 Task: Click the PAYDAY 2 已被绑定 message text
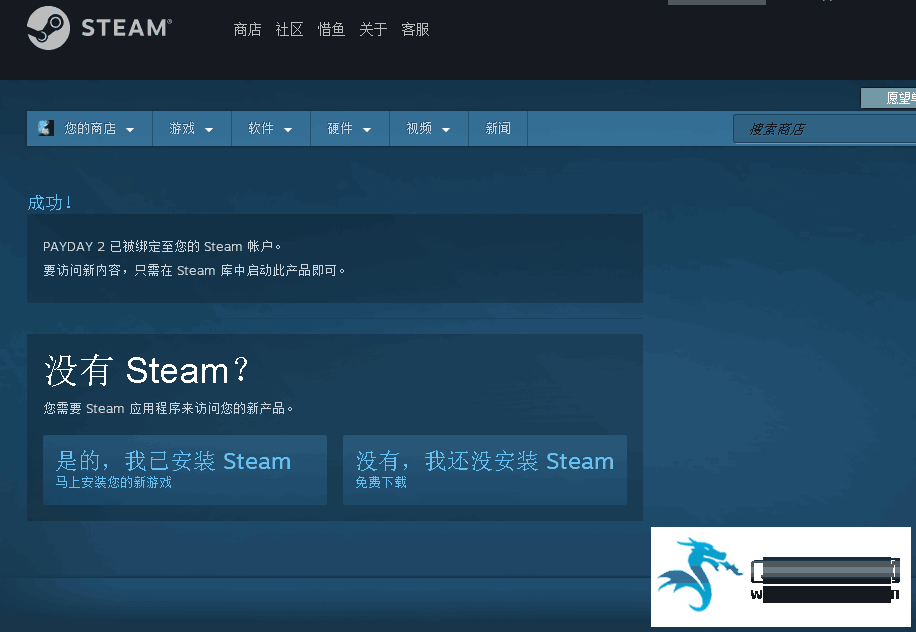click(162, 246)
